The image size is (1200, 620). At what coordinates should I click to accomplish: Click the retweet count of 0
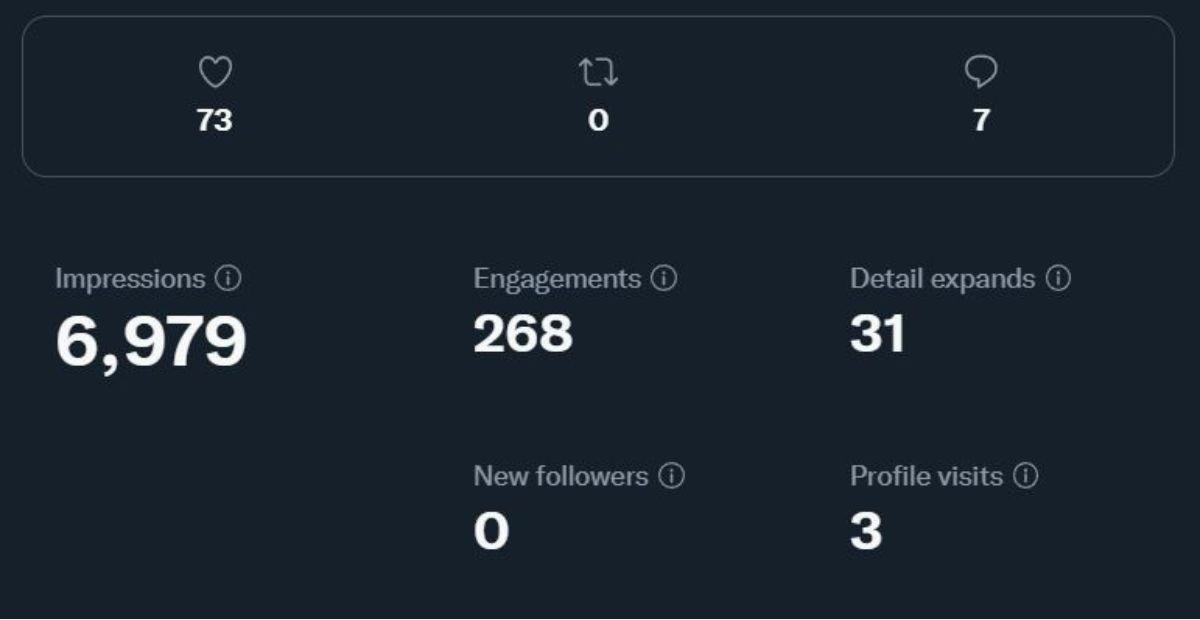[x=598, y=121]
